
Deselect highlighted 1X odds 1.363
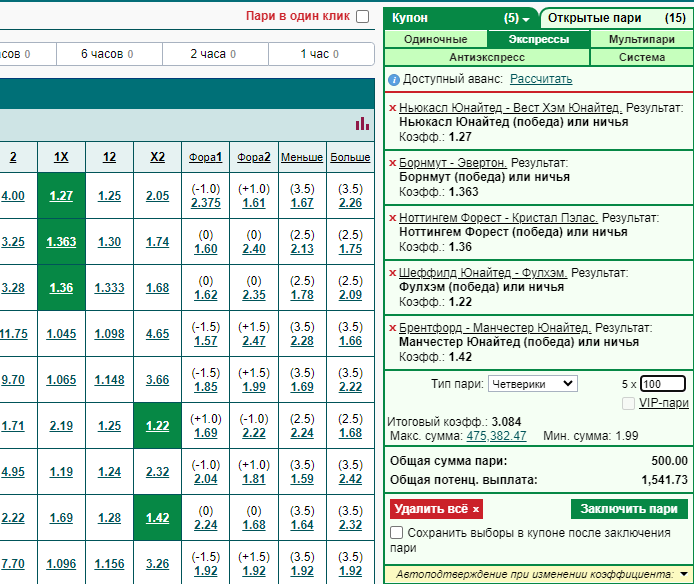point(61,242)
